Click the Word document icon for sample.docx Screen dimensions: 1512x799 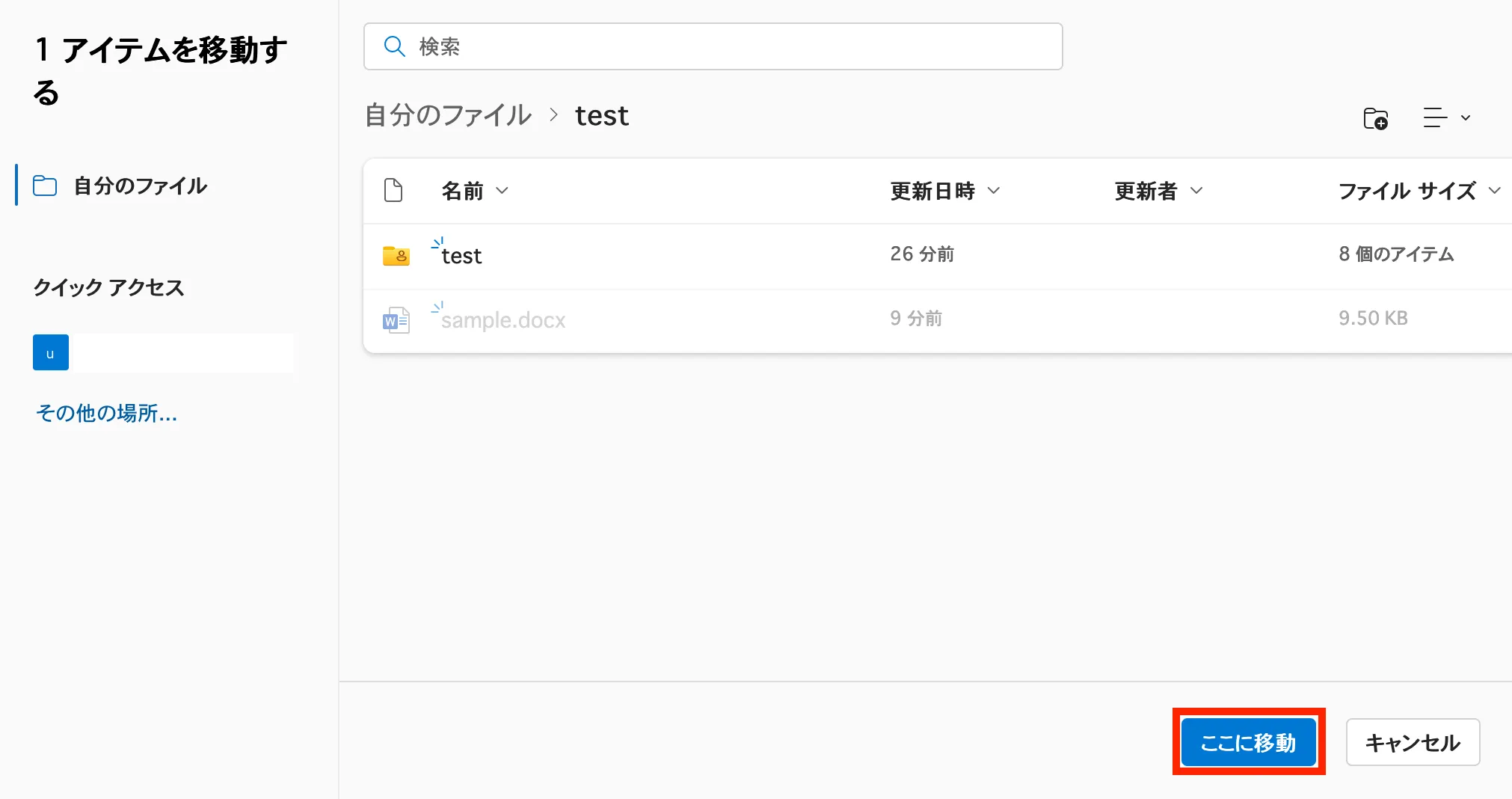[396, 320]
